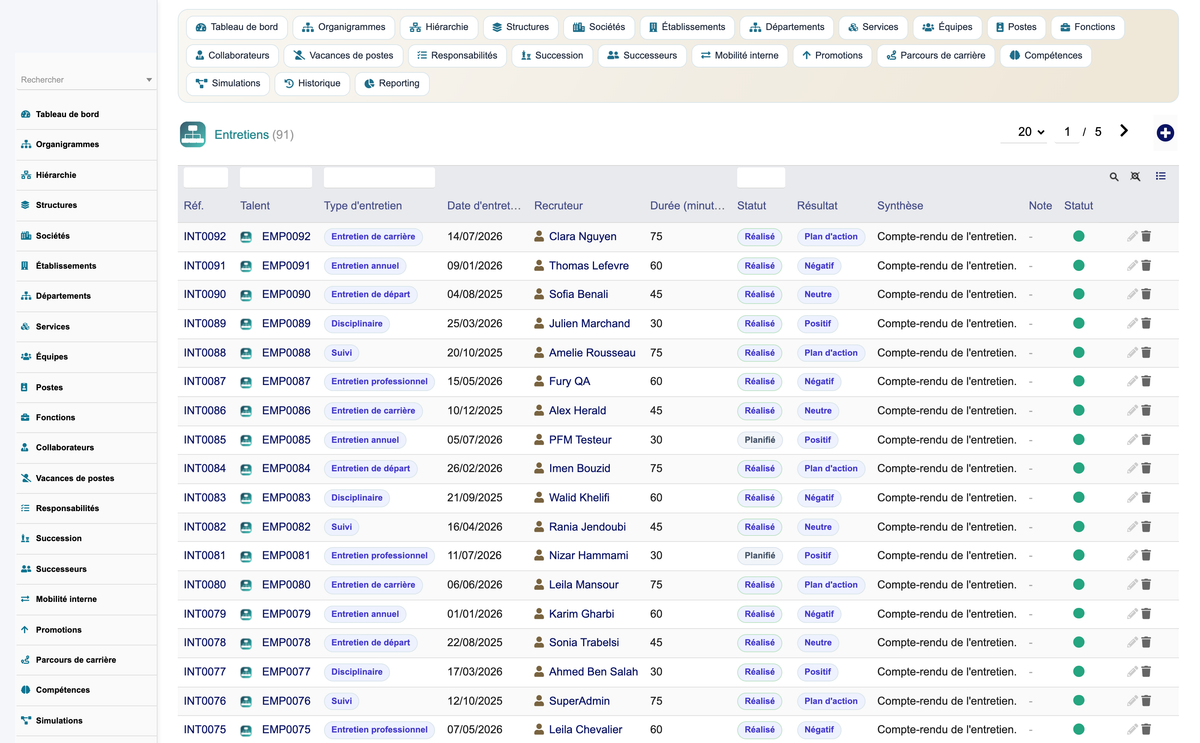The image size is (1200, 743).
Task: Go to next page arrow
Action: [x=1124, y=131]
